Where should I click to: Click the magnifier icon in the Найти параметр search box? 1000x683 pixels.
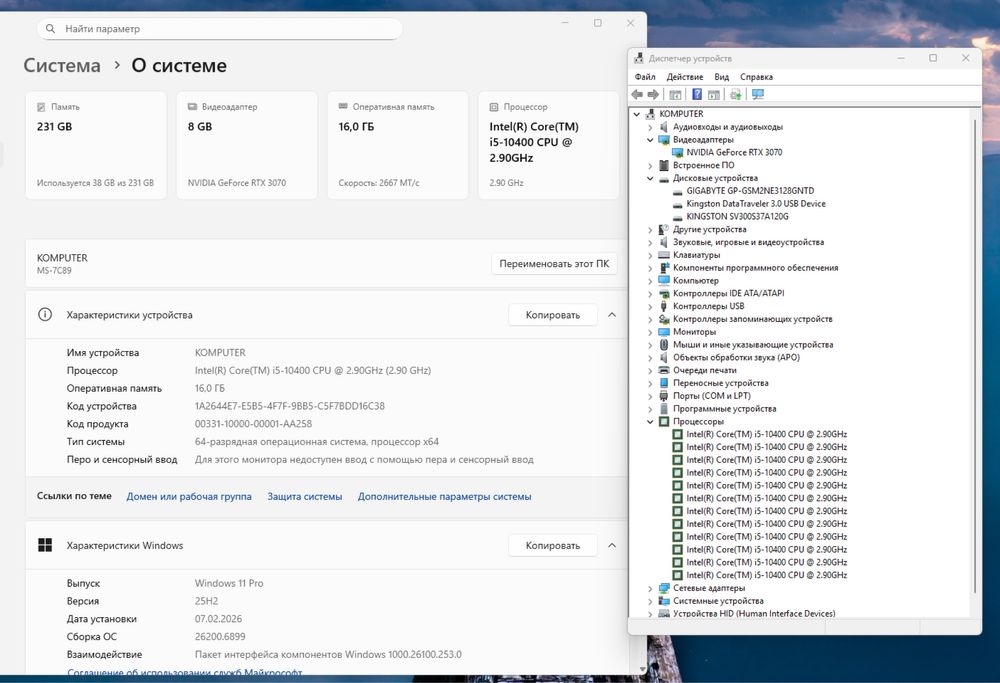50,29
